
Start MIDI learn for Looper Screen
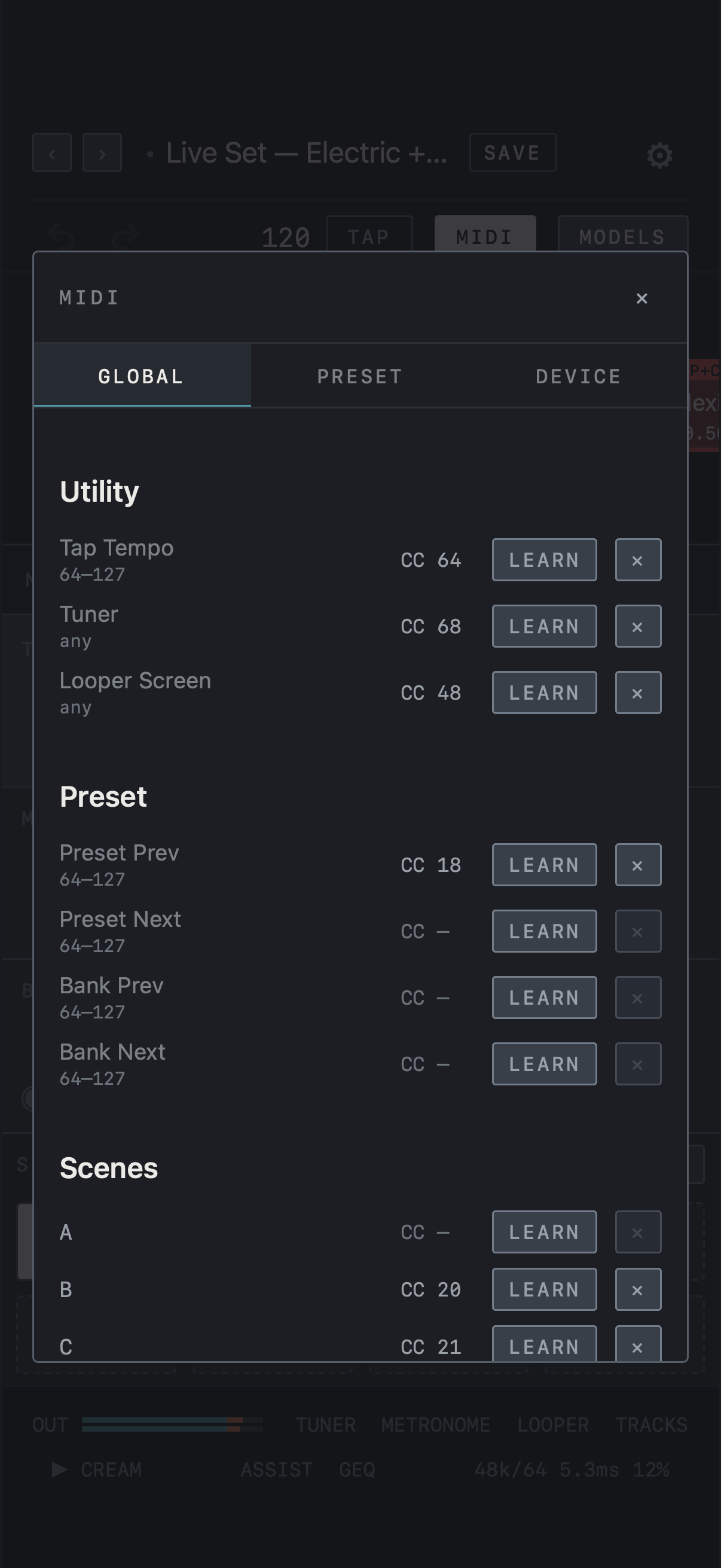pyautogui.click(x=544, y=692)
